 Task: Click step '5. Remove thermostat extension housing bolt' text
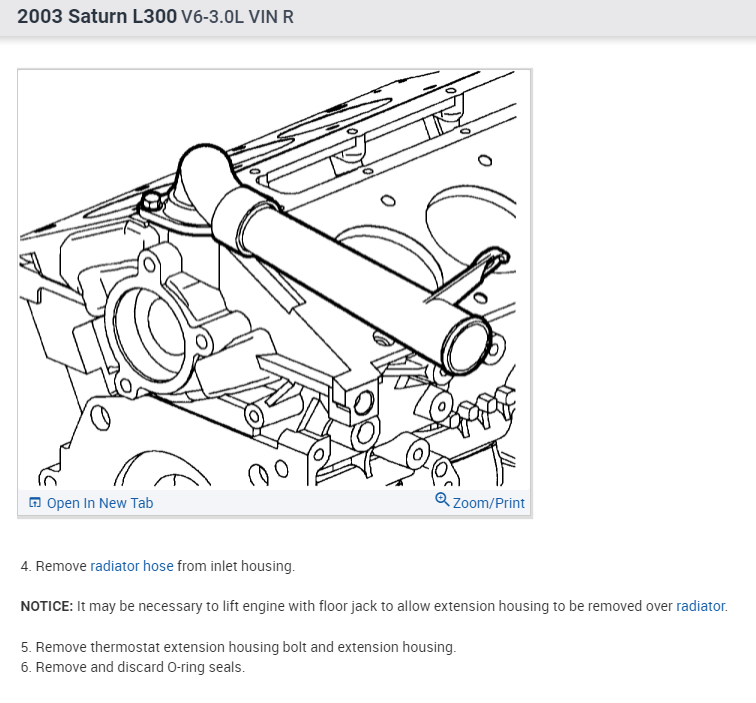[238, 647]
